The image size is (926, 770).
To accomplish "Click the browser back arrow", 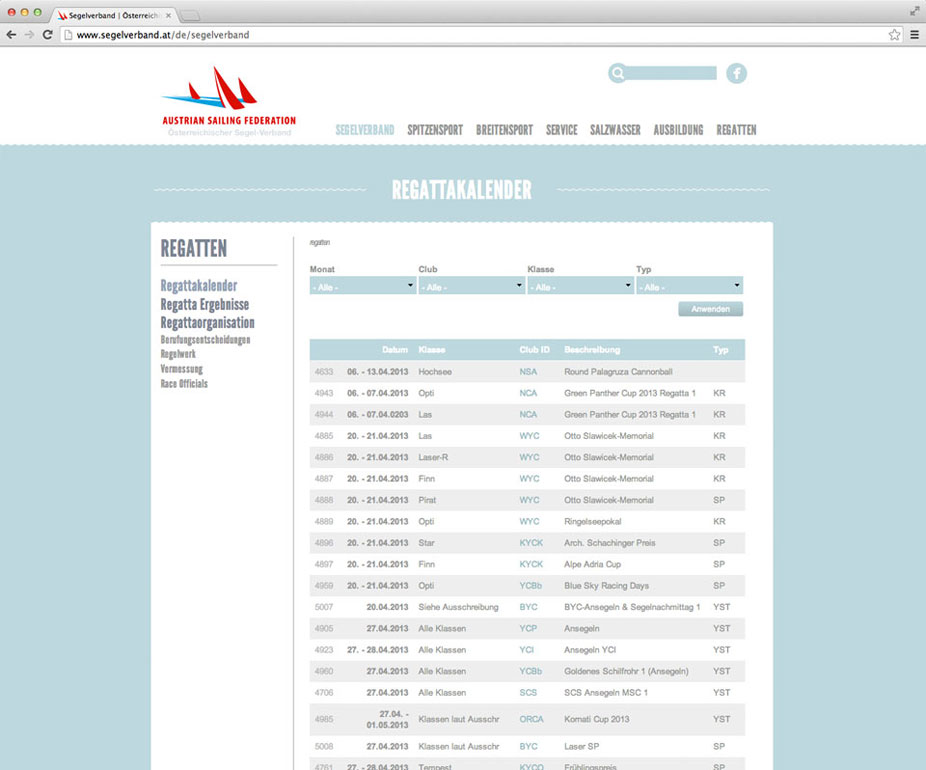I will pos(11,34).
